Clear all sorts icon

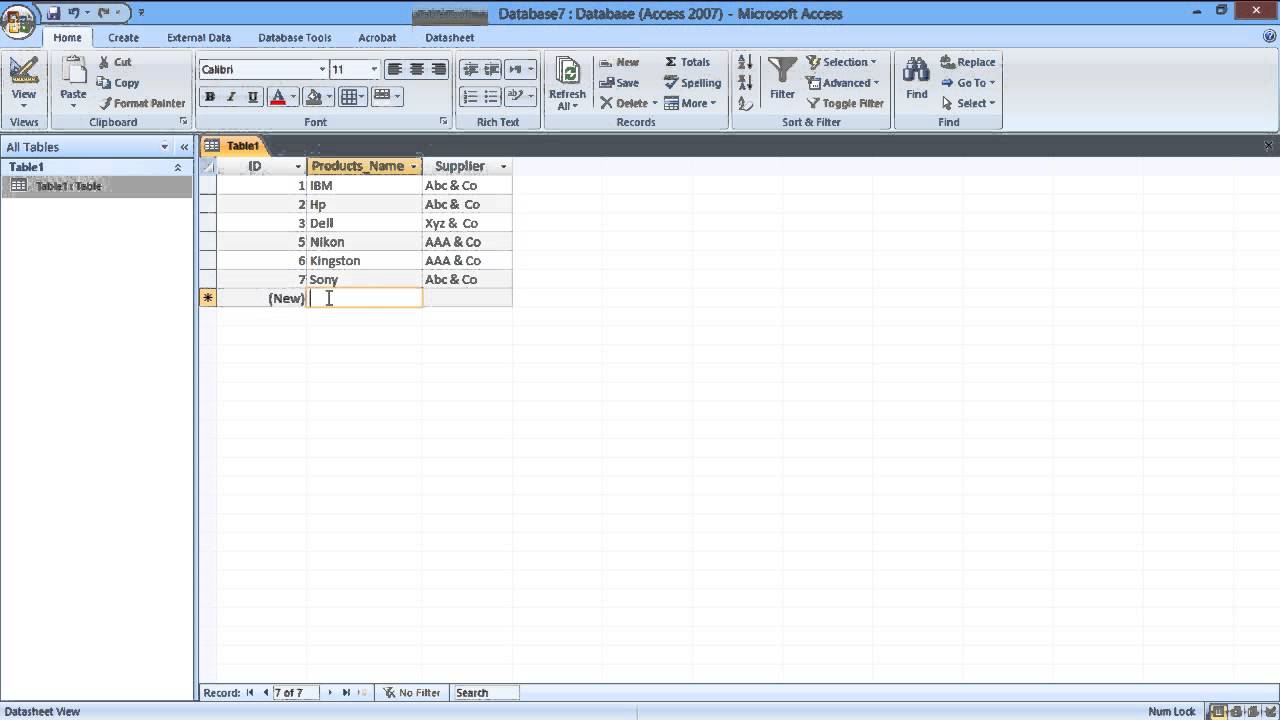pos(745,103)
